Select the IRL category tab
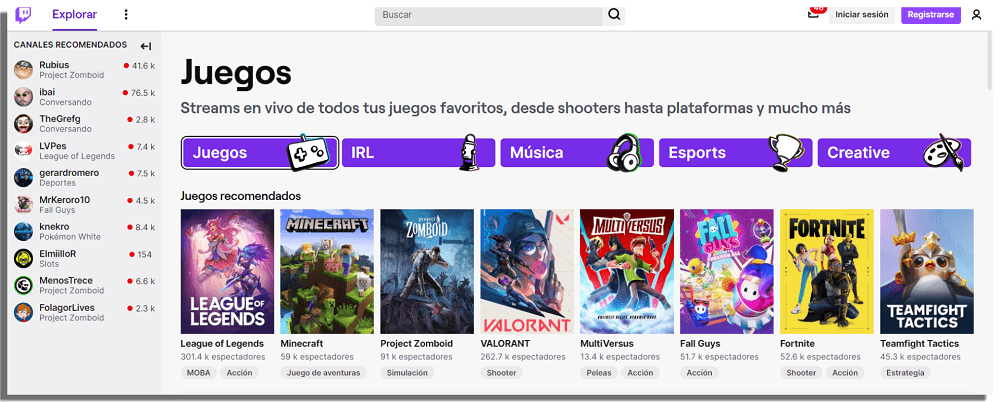 pyautogui.click(x=418, y=153)
